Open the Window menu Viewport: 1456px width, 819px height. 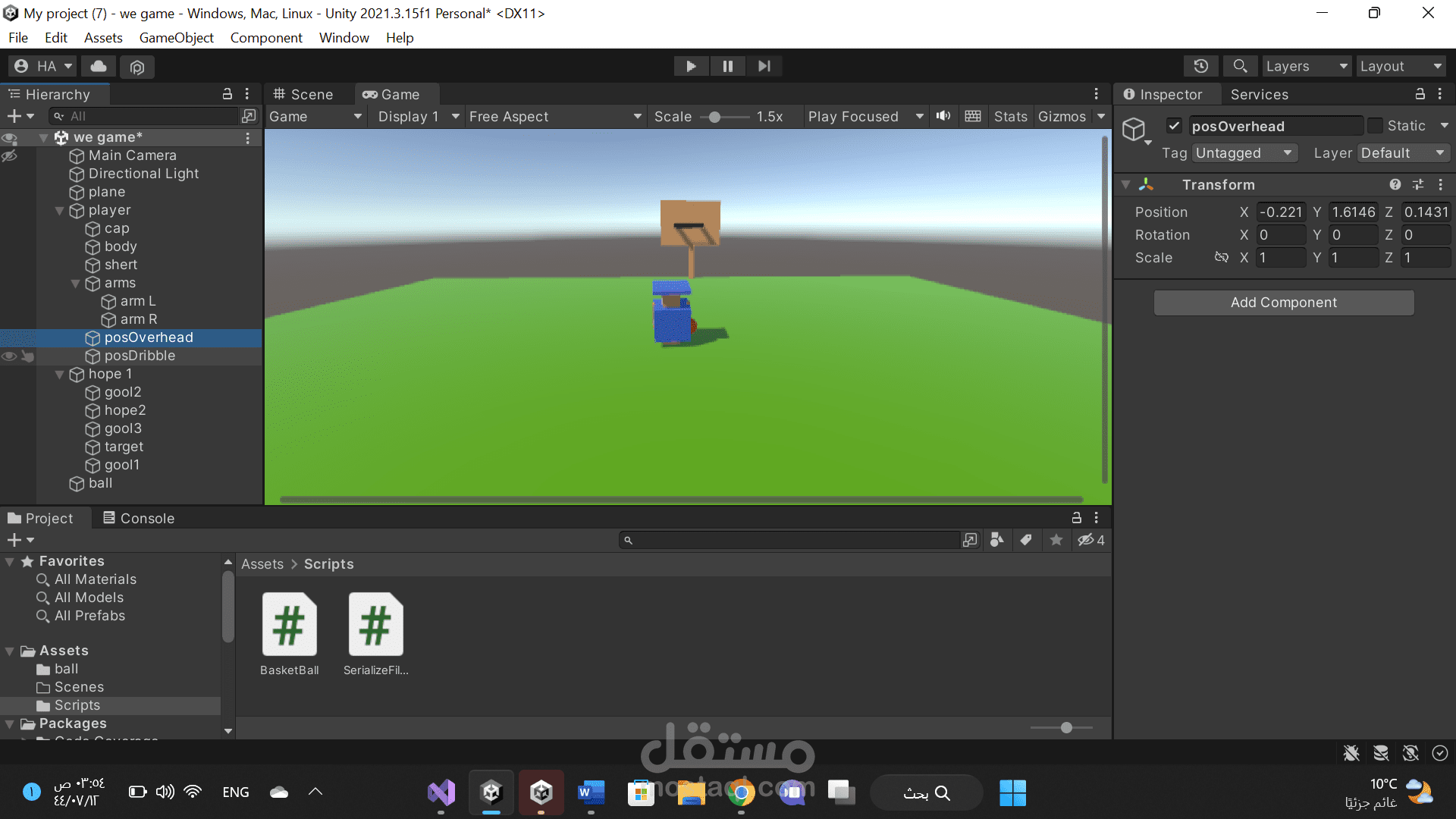(x=344, y=37)
